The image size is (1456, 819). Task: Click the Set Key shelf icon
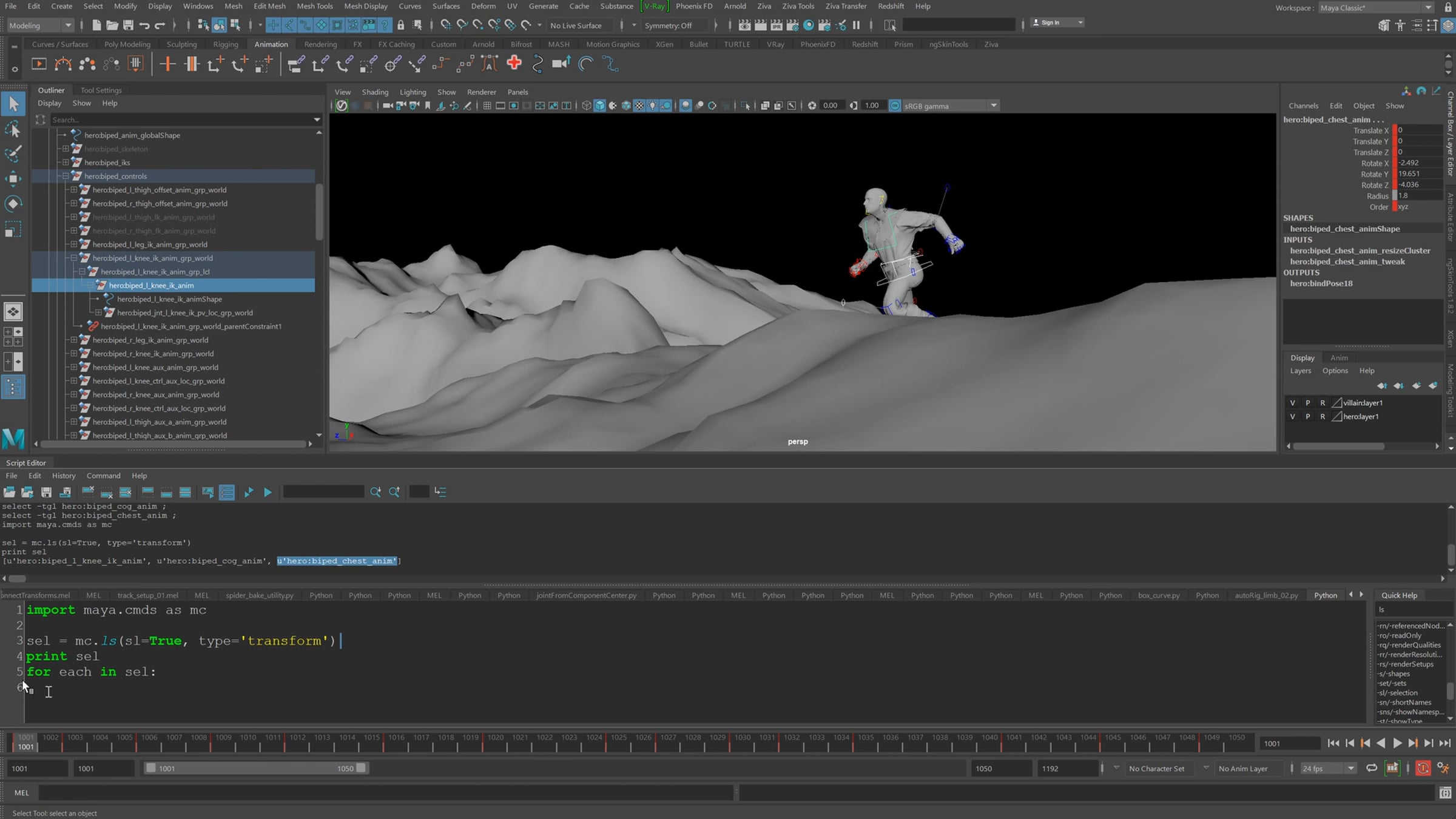[x=167, y=64]
